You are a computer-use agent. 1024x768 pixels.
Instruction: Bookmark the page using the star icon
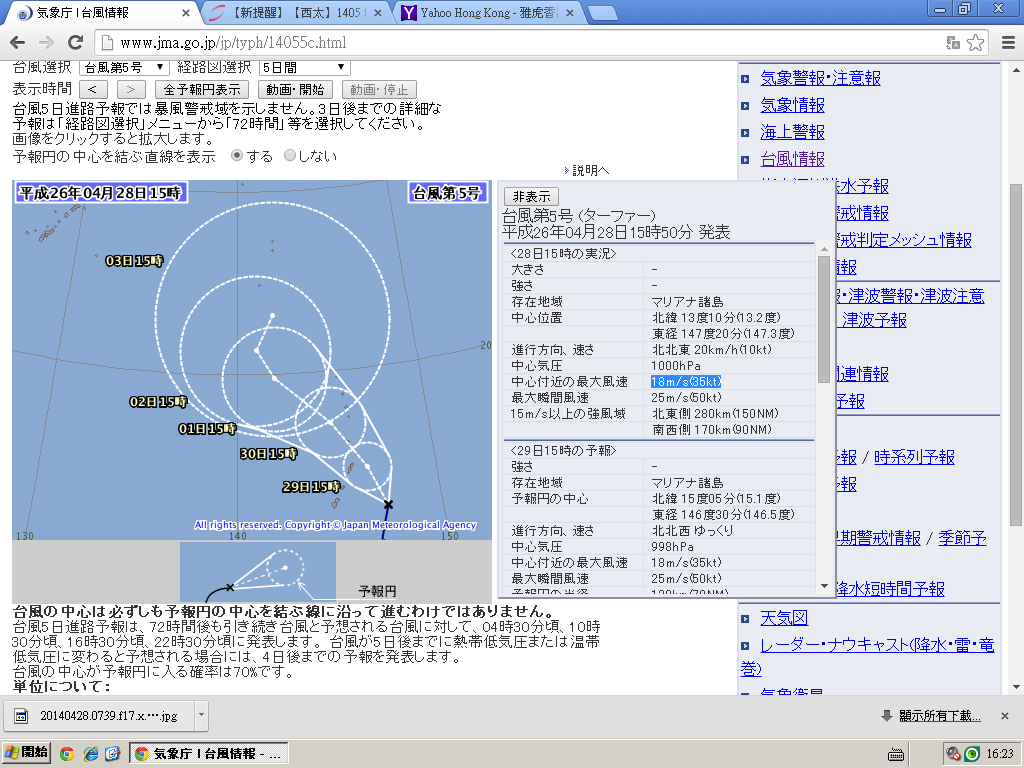pyautogui.click(x=975, y=44)
